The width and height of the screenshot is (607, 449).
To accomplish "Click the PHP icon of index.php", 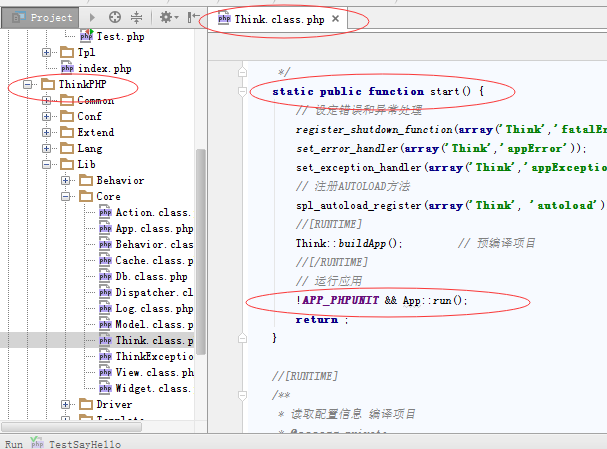I will (68, 68).
